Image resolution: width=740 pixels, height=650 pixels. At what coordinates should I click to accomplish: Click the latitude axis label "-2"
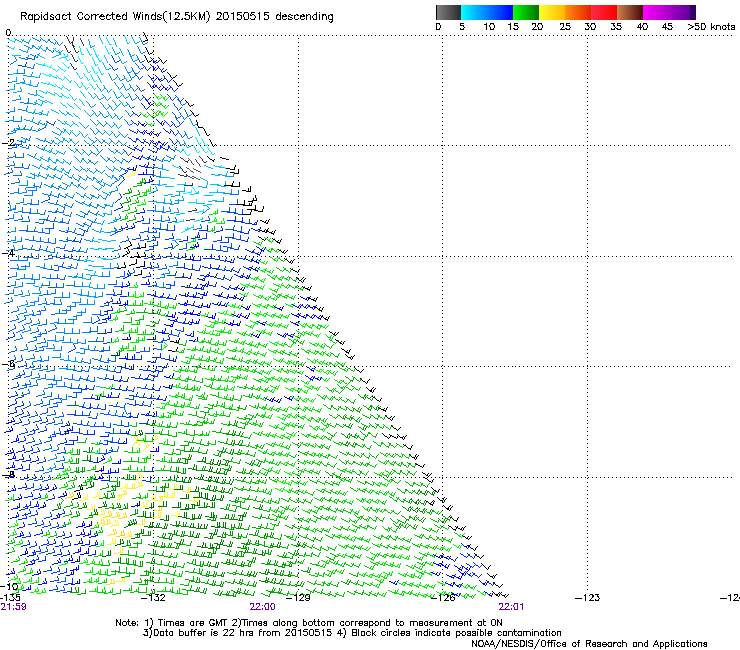pos(8,142)
